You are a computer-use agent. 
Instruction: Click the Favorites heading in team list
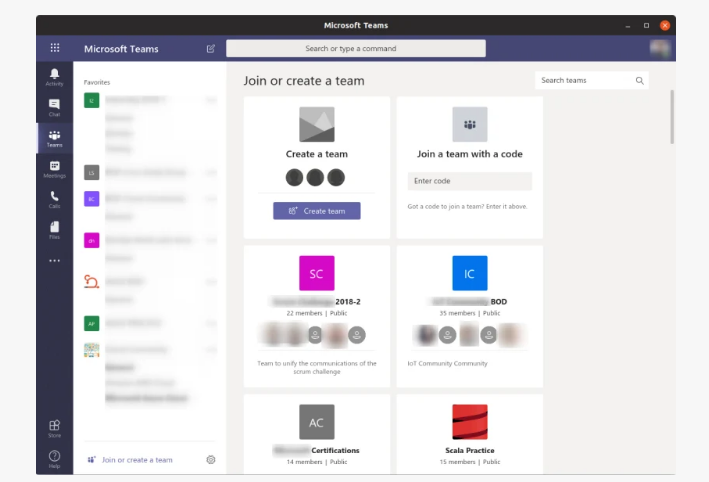click(97, 82)
